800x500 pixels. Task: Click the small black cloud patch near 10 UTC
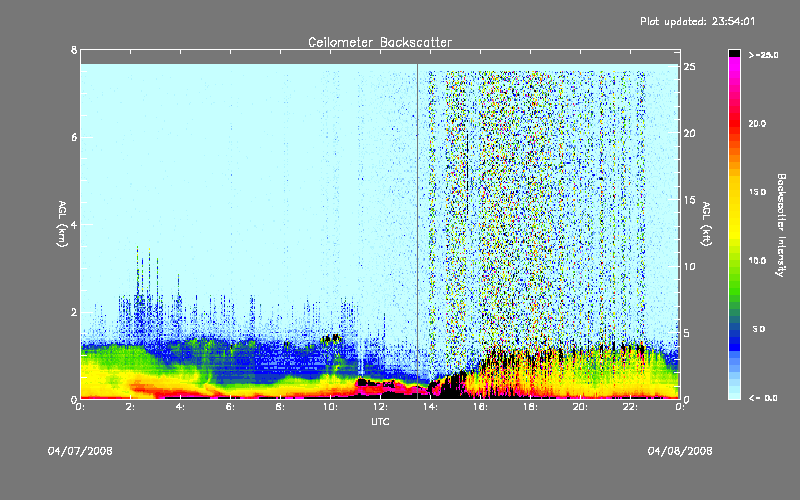tap(332, 338)
